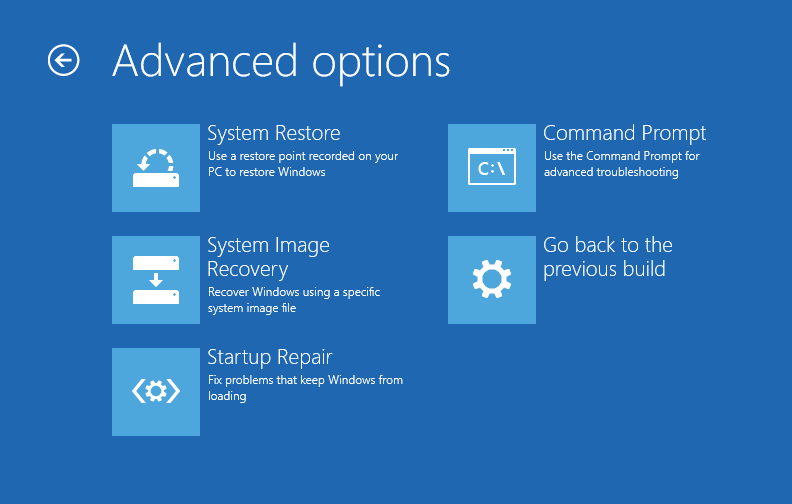Screen dimensions: 792x504
Task: Click "Fix problems that keep Windows" description
Action: point(306,388)
